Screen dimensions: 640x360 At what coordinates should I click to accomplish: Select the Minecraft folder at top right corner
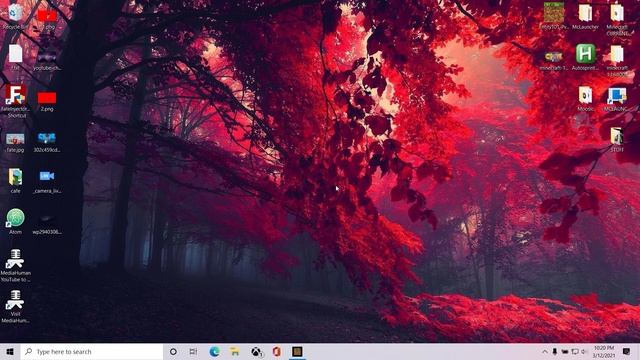click(617, 20)
